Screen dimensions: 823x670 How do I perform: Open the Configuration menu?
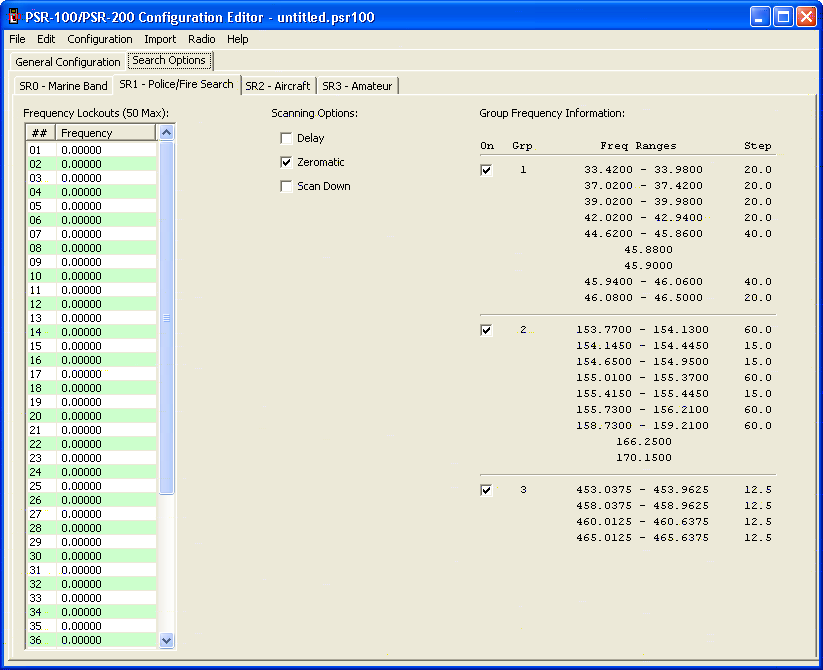[x=100, y=39]
